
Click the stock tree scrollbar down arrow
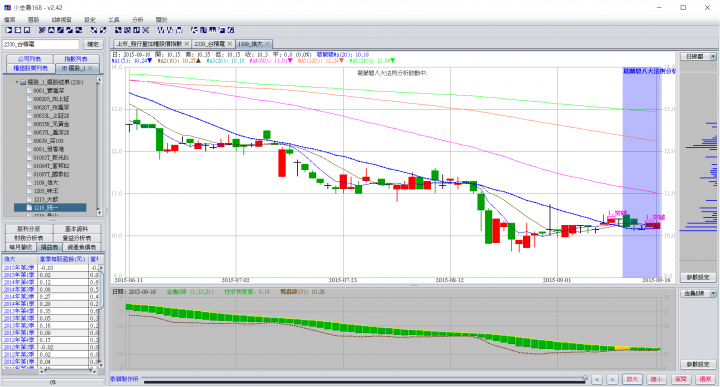pyautogui.click(x=99, y=213)
